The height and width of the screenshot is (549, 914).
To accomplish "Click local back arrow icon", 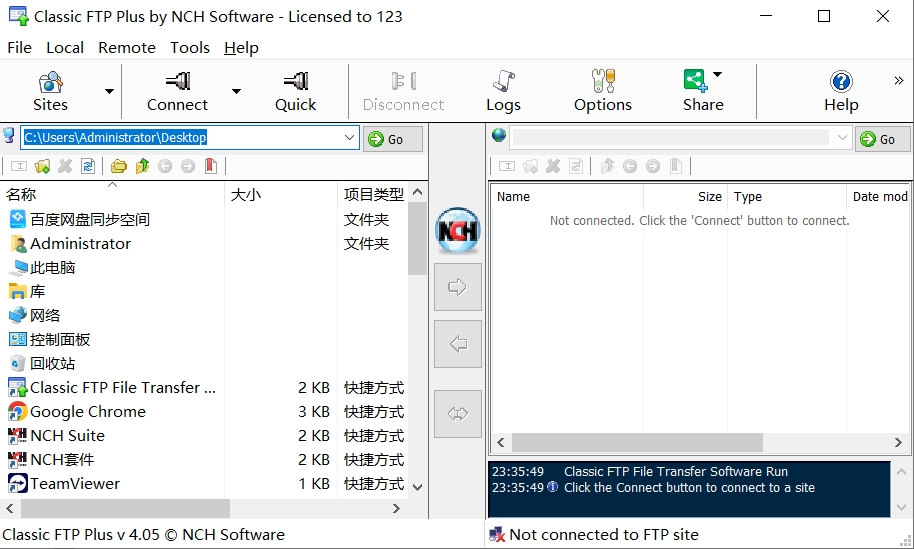I will coord(165,166).
